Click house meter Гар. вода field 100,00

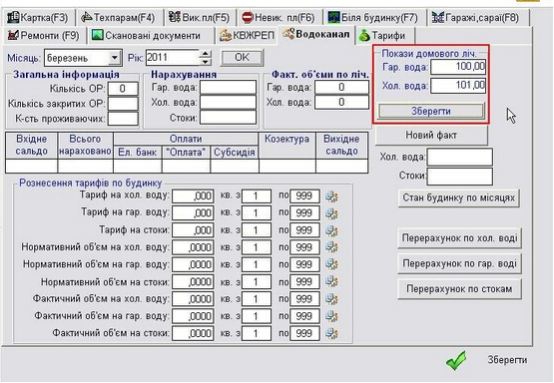(458, 67)
